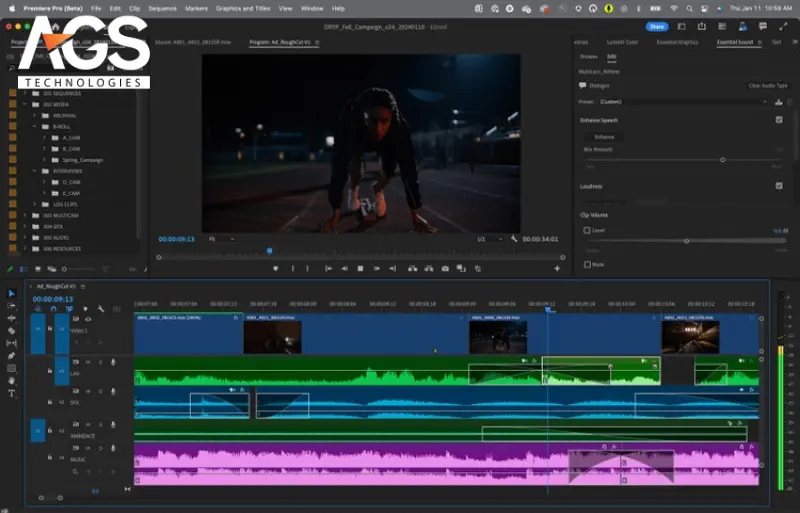
Task: Click Program Monitor scrub bar playhead
Action: pos(269,251)
